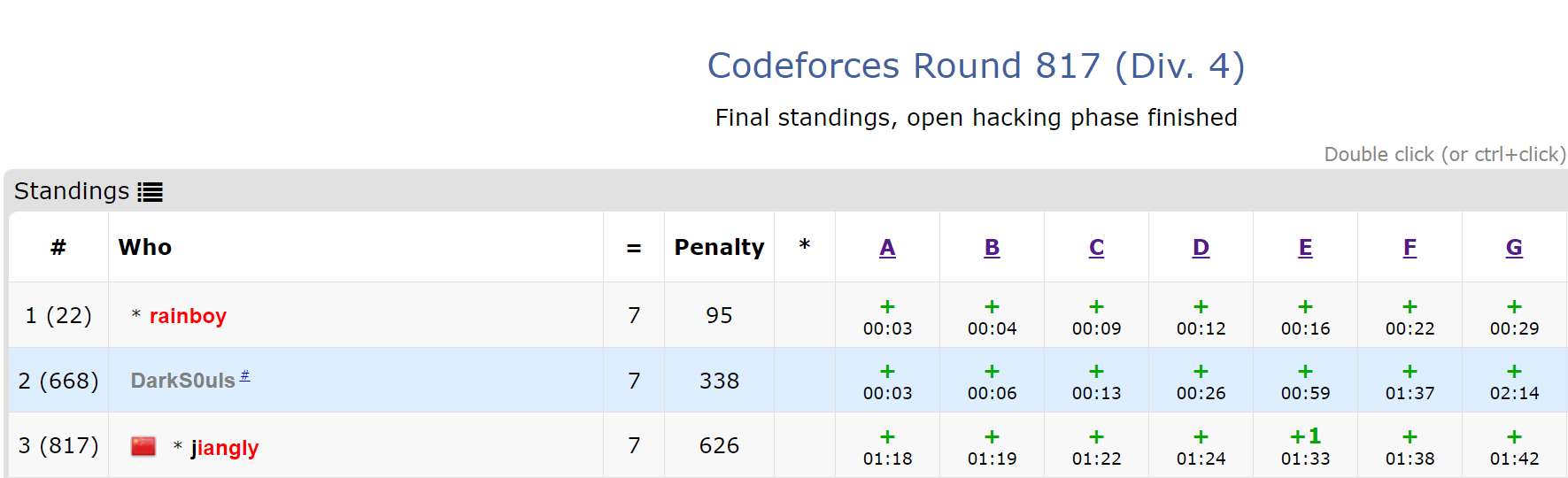
Task: Click rainboy's problem G result at 00:29
Action: pyautogui.click(x=1514, y=317)
